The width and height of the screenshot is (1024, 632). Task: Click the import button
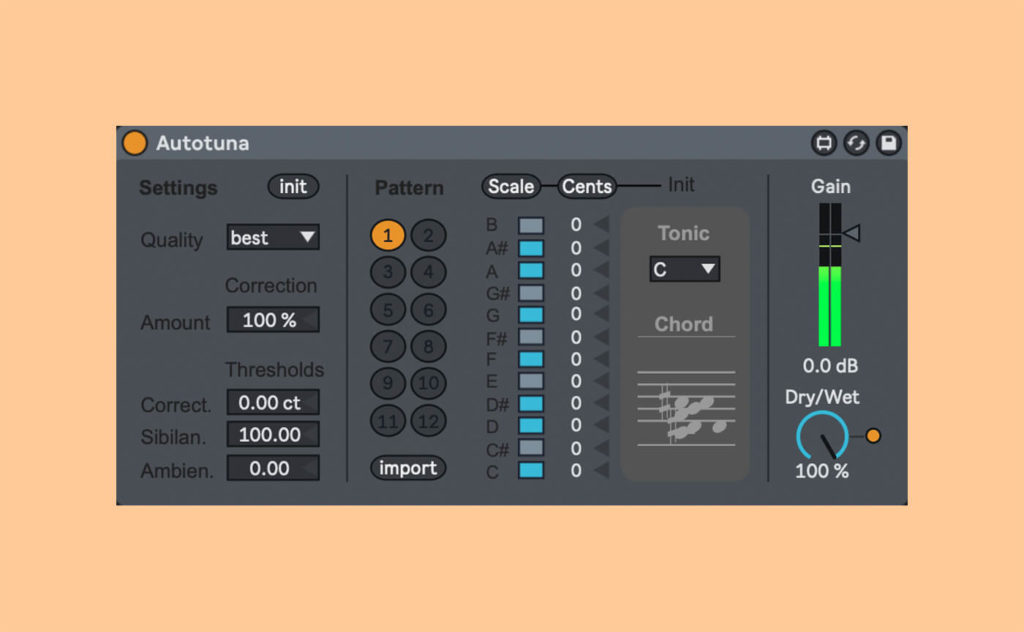(408, 468)
